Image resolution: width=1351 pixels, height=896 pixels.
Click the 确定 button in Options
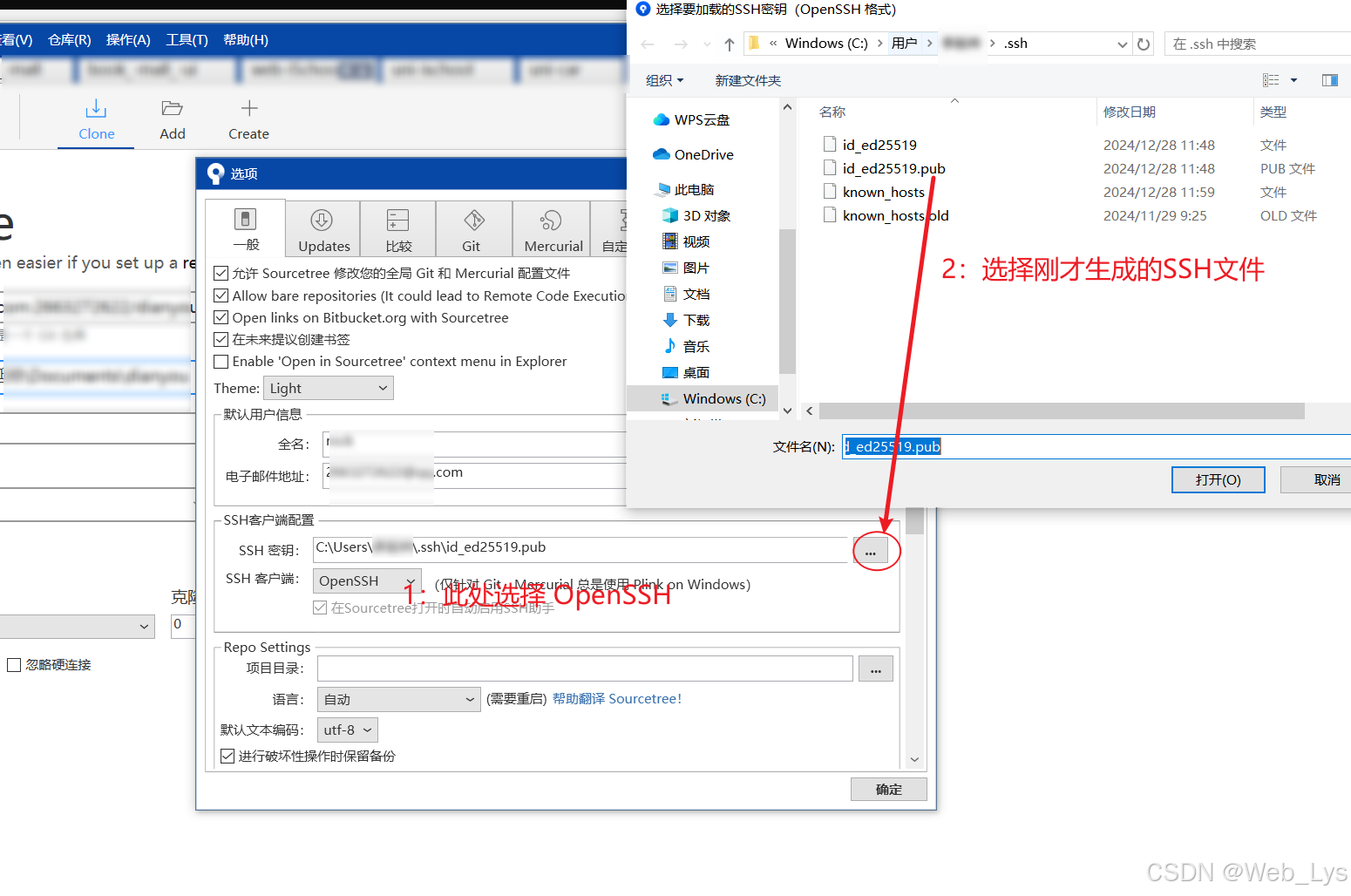click(888, 789)
